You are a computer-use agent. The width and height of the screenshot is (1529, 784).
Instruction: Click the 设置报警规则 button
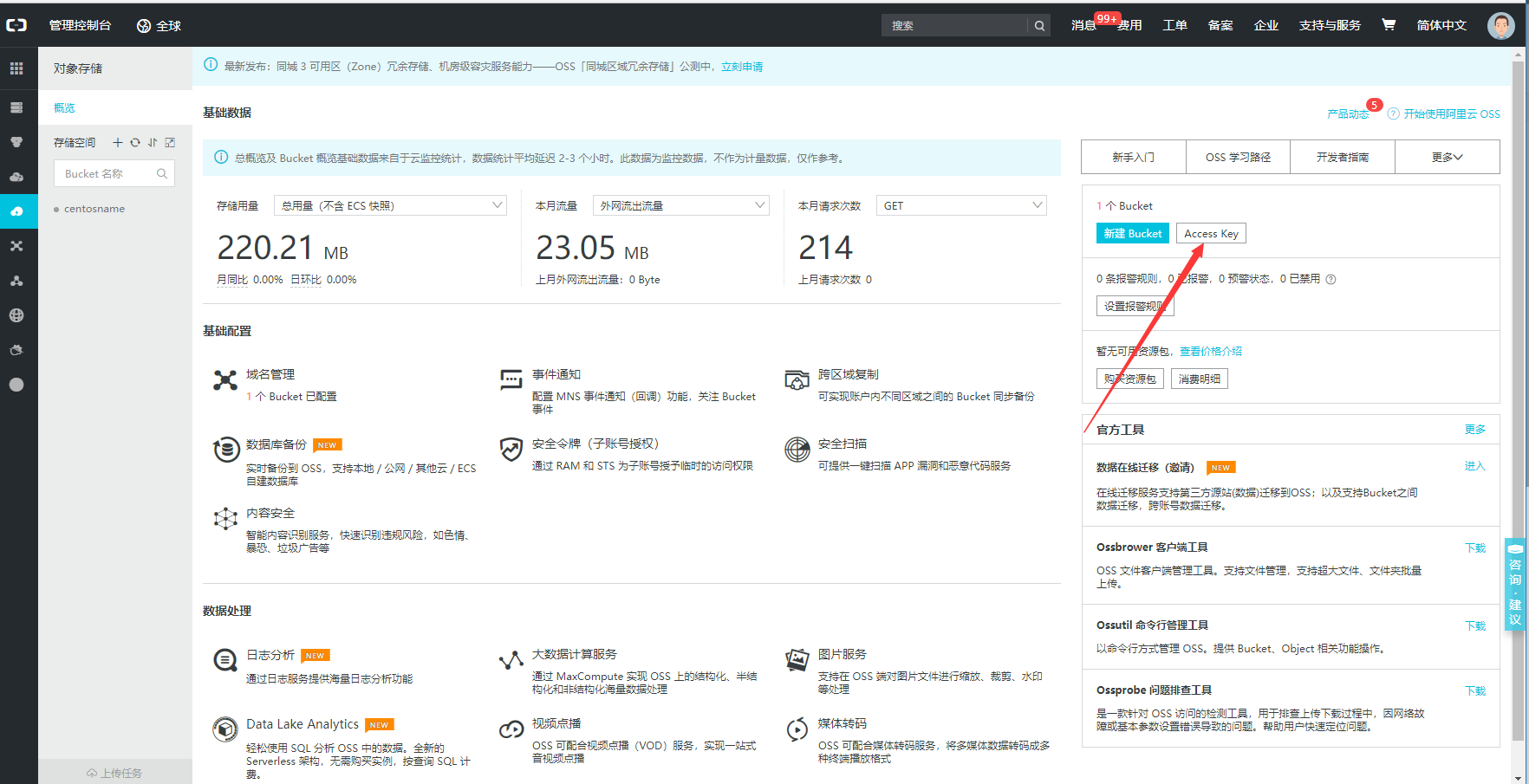1135,306
